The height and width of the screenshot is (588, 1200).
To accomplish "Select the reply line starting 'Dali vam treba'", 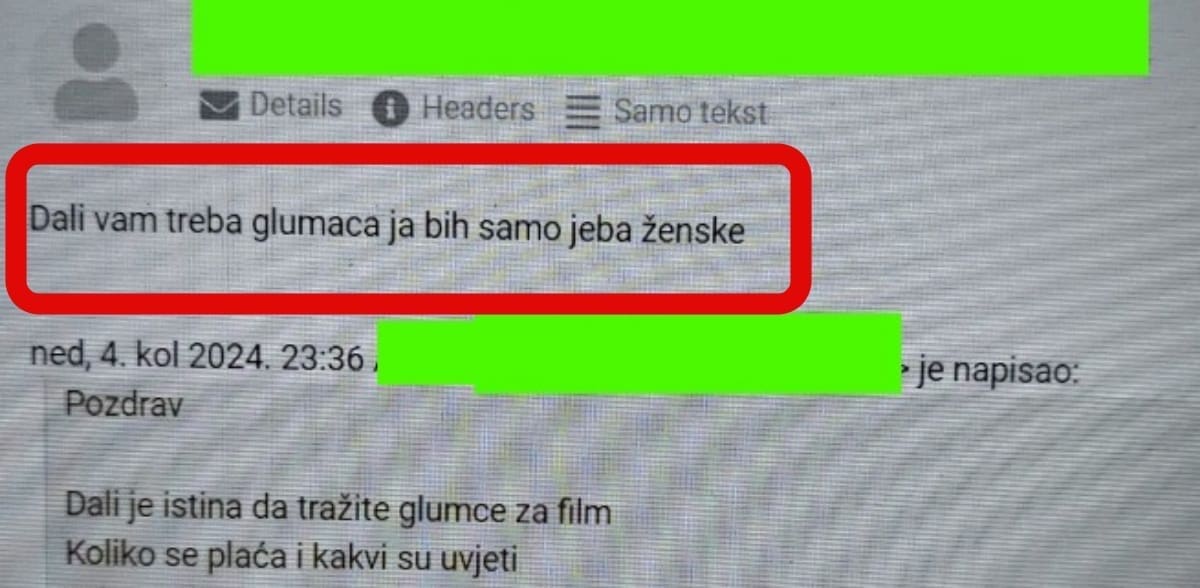I will coord(387,225).
